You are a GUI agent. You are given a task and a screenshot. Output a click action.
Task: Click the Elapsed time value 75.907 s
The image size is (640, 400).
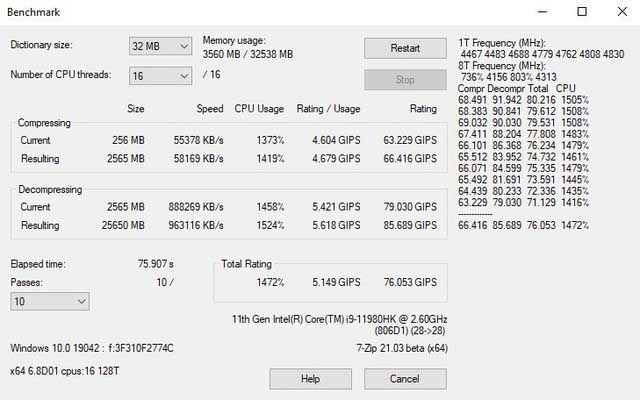click(157, 264)
